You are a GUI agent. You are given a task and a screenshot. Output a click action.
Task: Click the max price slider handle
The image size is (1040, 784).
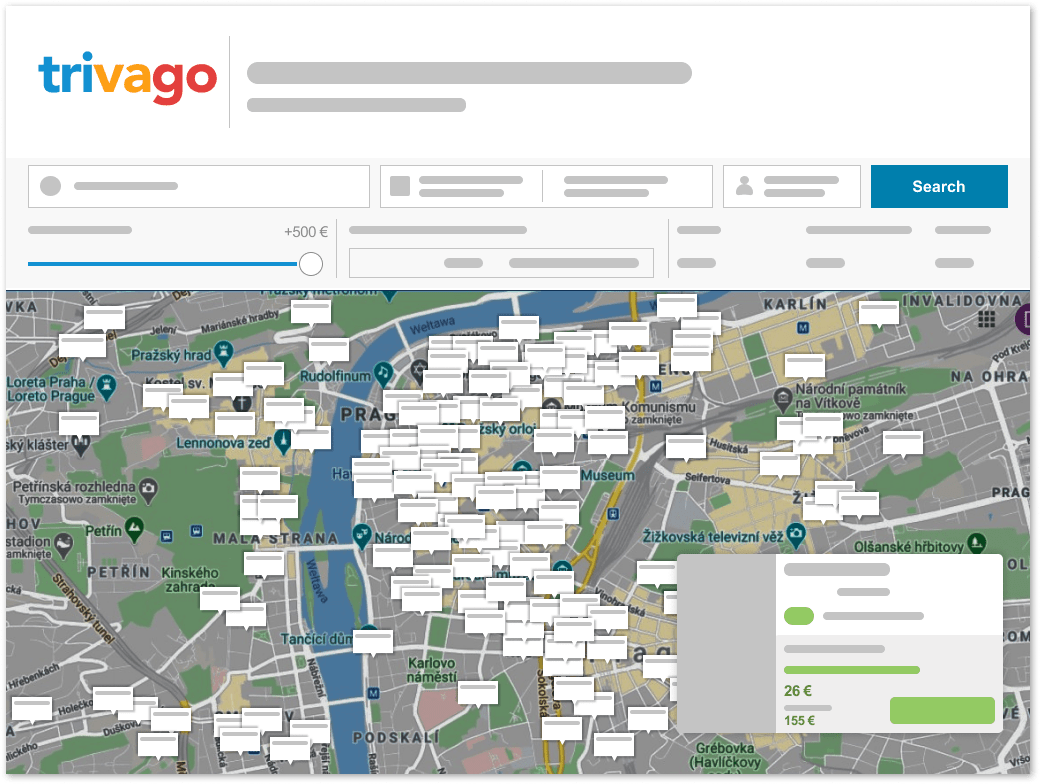(x=311, y=264)
